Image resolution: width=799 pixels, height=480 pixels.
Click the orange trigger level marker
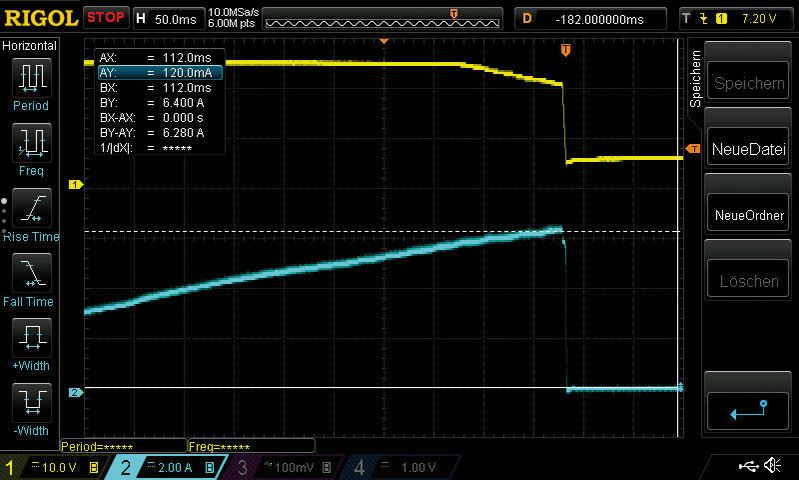point(692,149)
